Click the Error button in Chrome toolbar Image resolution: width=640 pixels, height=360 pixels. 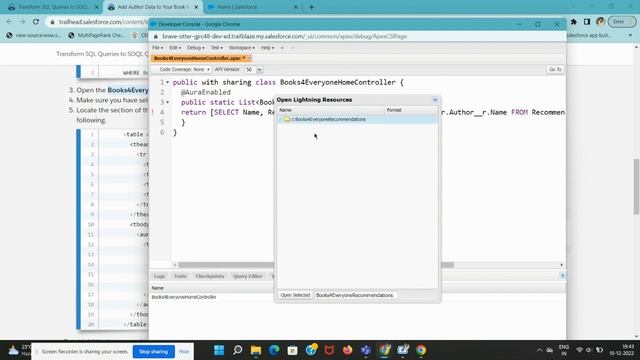pos(622,22)
